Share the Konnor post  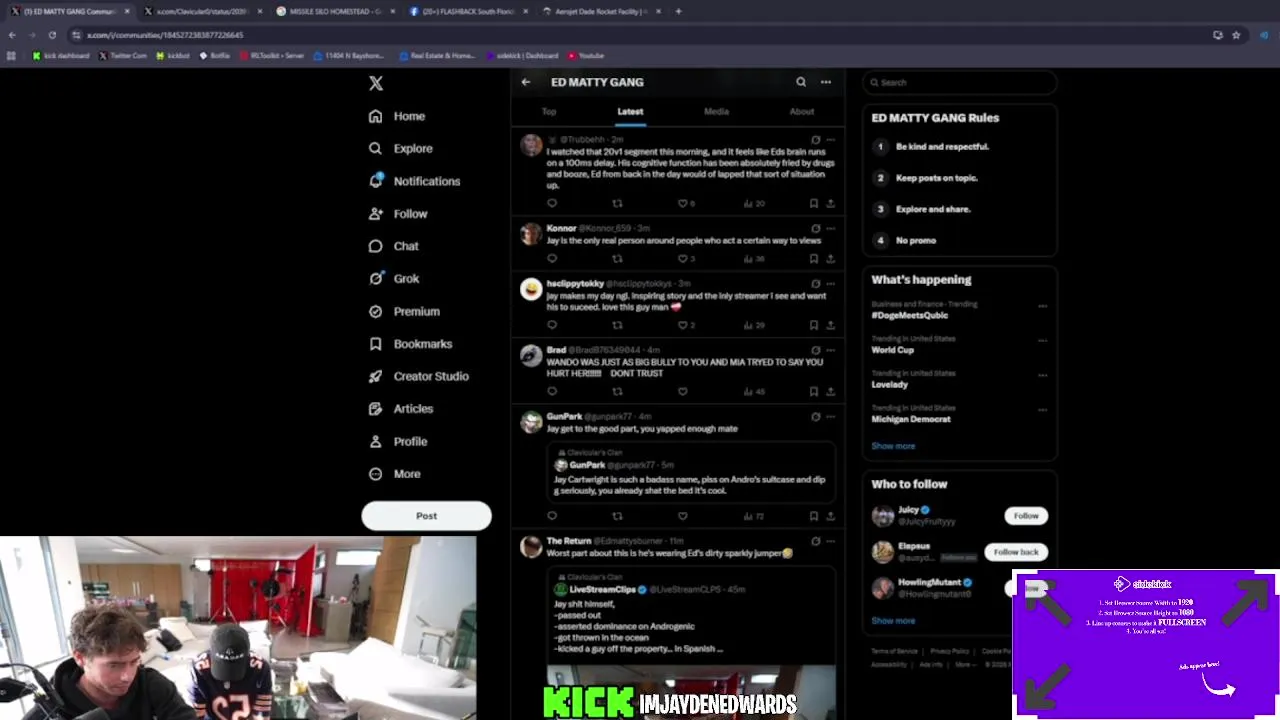pos(830,258)
